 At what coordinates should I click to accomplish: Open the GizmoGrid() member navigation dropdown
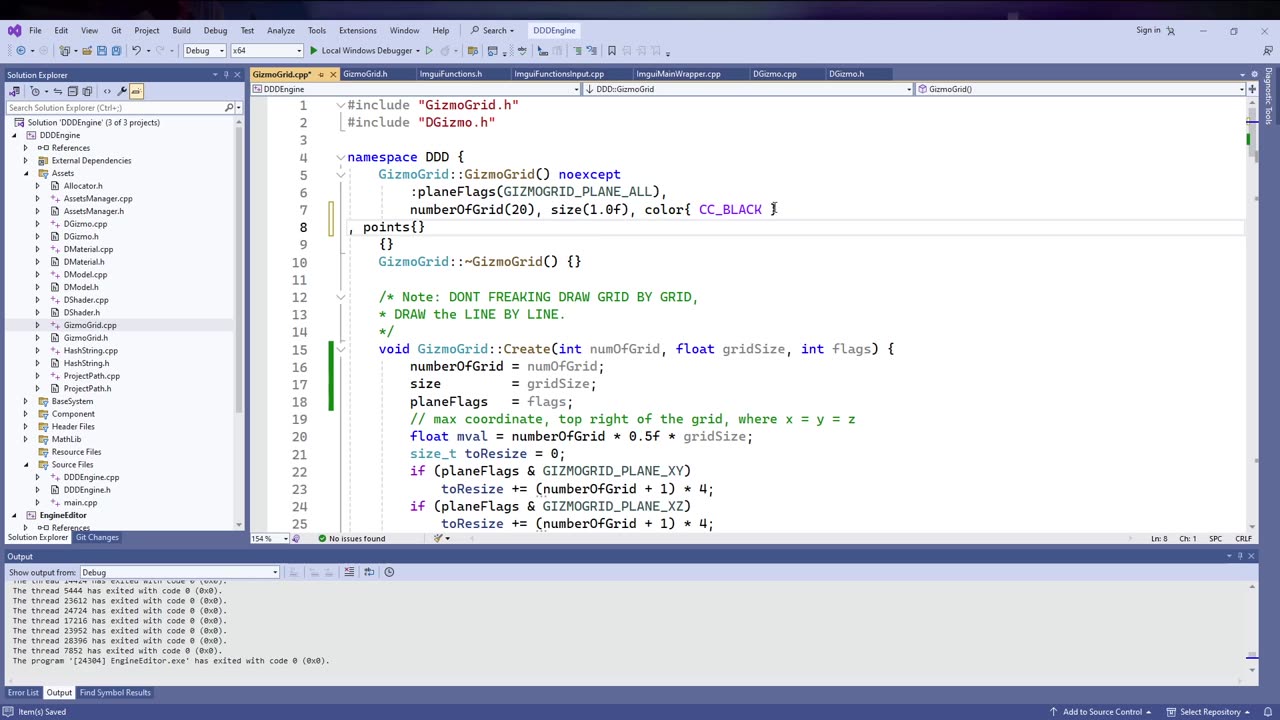tap(1081, 89)
